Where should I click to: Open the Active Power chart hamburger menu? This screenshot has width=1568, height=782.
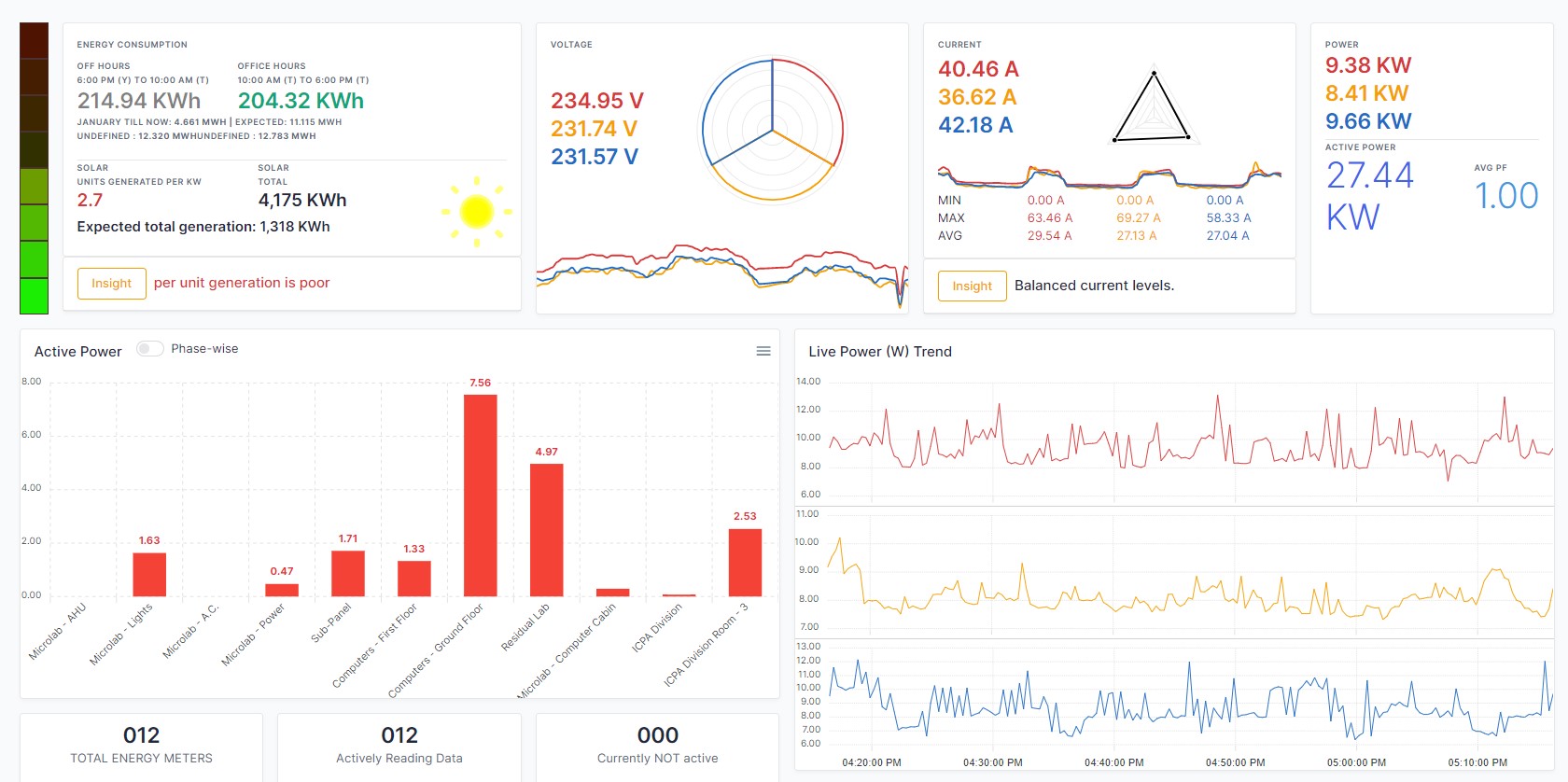(763, 351)
